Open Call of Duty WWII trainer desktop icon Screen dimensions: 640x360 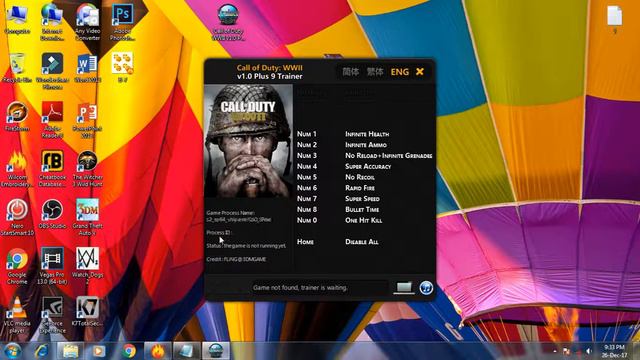[228, 22]
